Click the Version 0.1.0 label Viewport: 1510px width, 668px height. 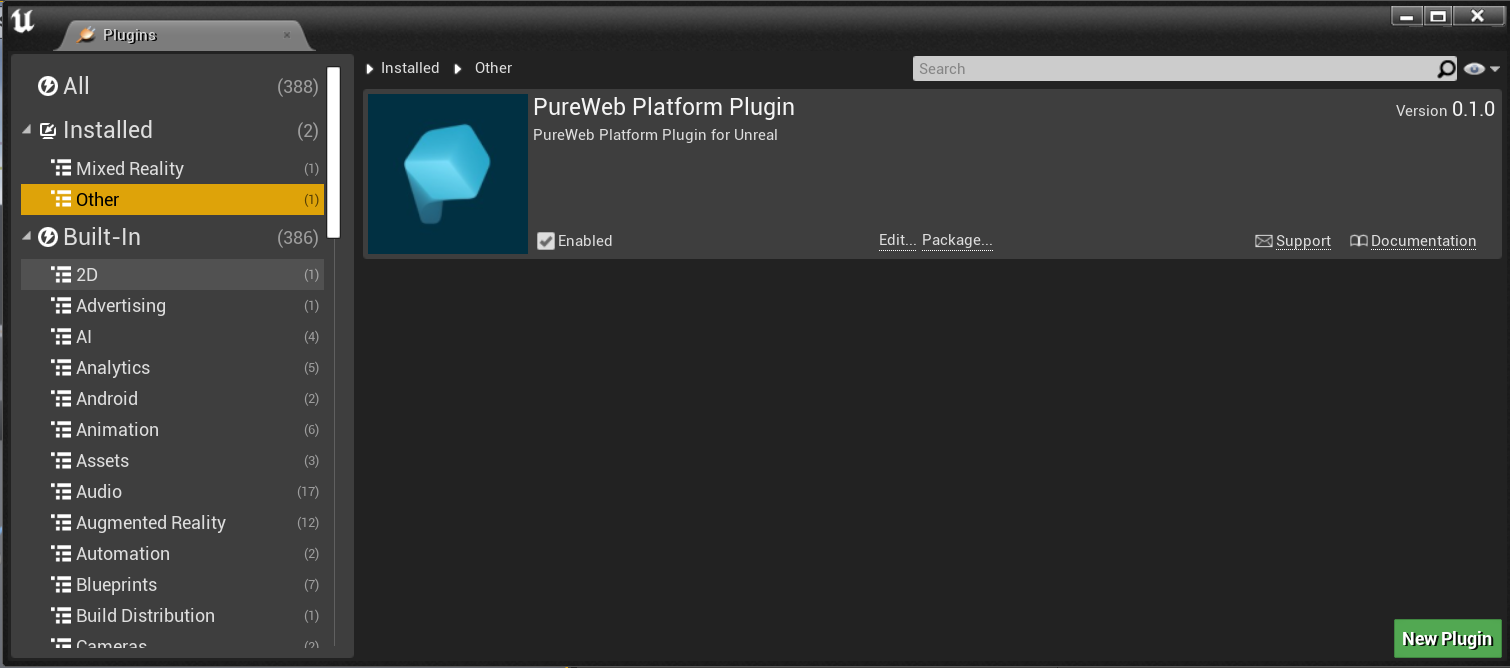click(1445, 110)
